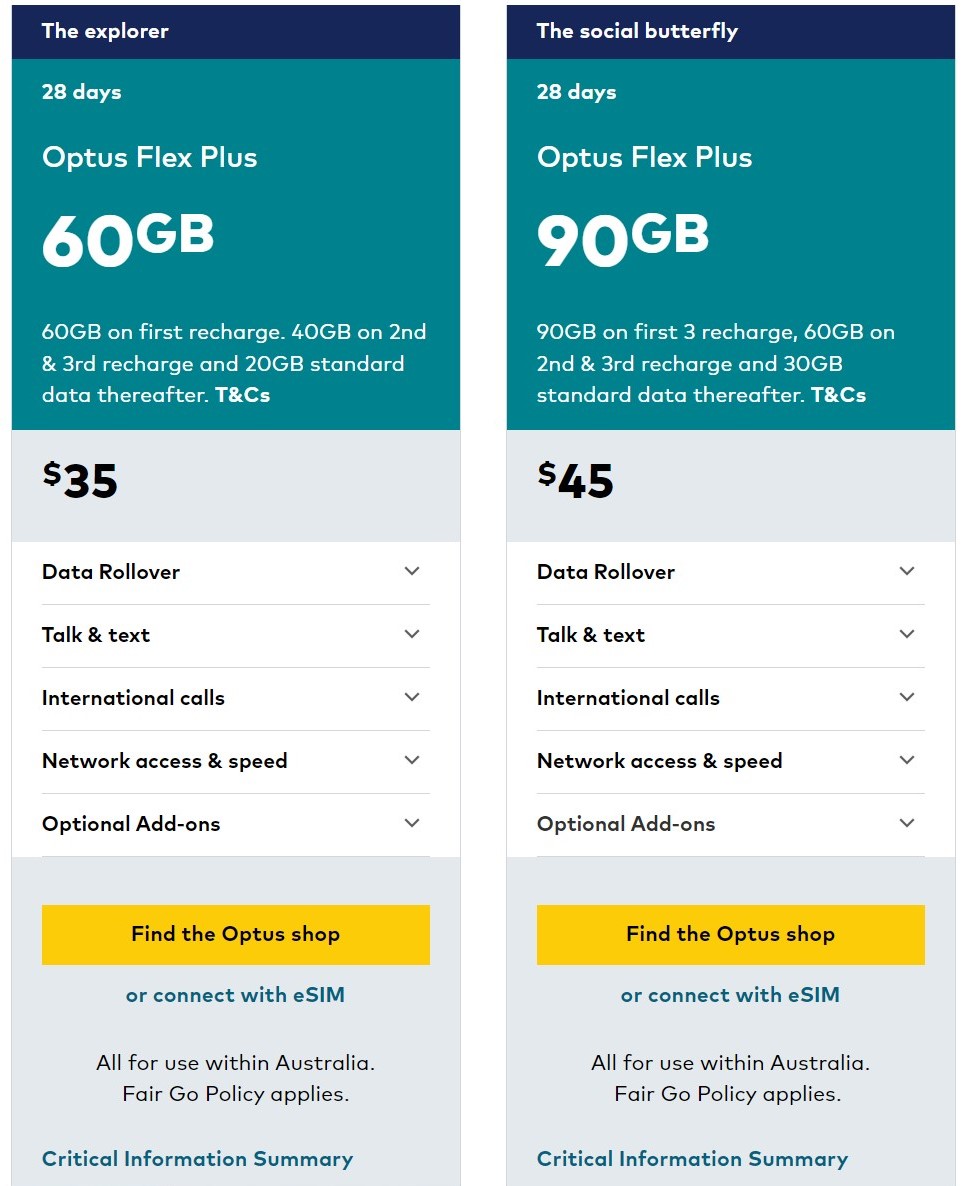964x1186 pixels.
Task: Expand Network access & speed in 60GB plan
Action: [x=235, y=761]
